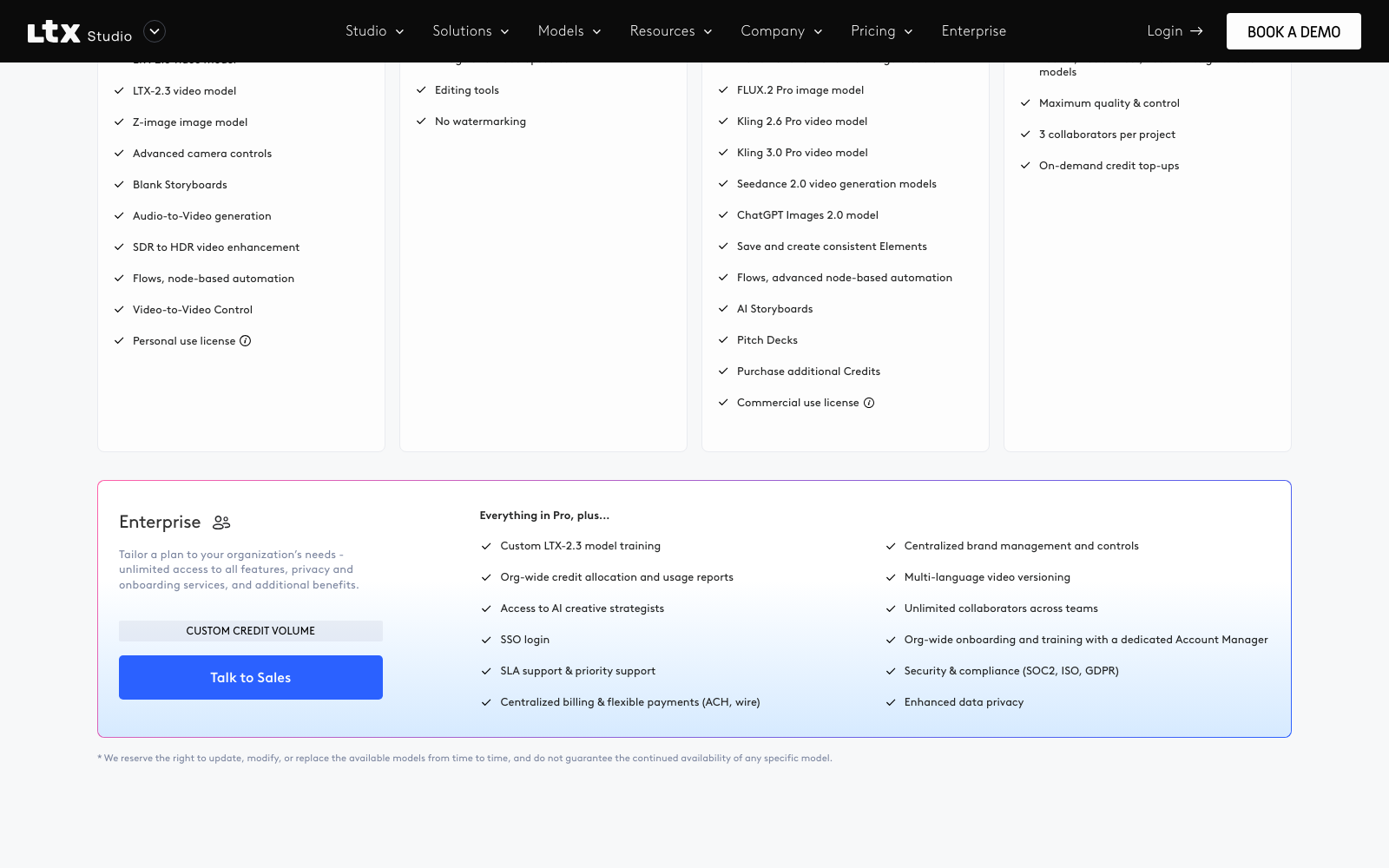The width and height of the screenshot is (1389, 868).
Task: Click the models availability disclaimer footnote
Action: (464, 759)
